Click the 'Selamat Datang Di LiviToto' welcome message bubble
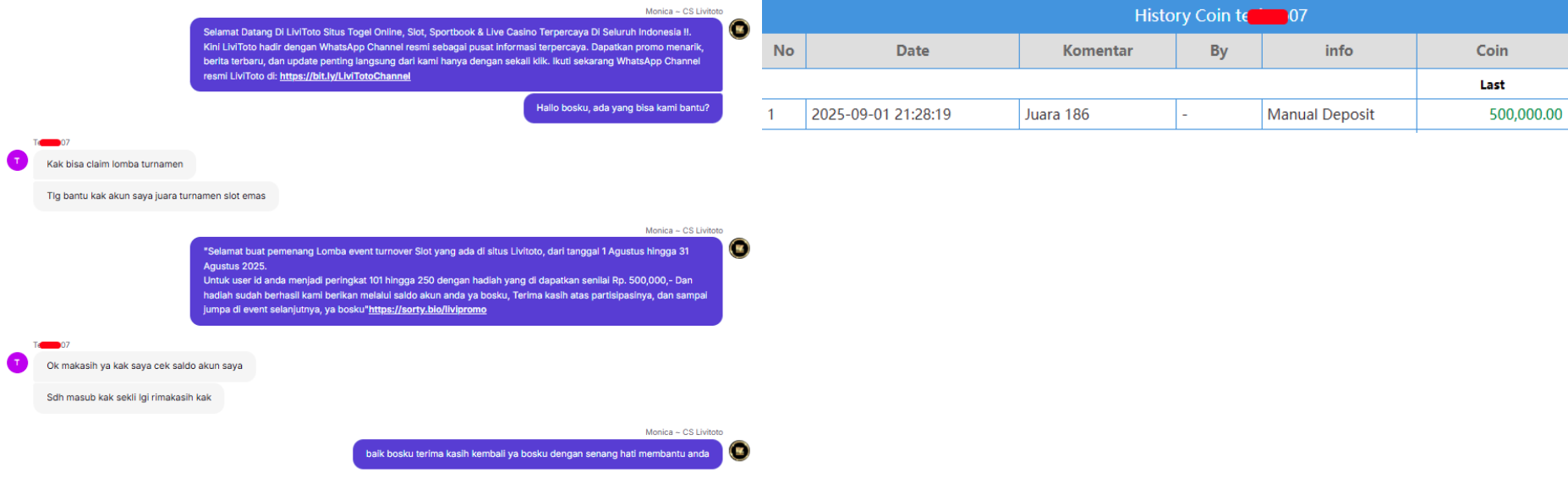1568x478 pixels. coord(457,54)
